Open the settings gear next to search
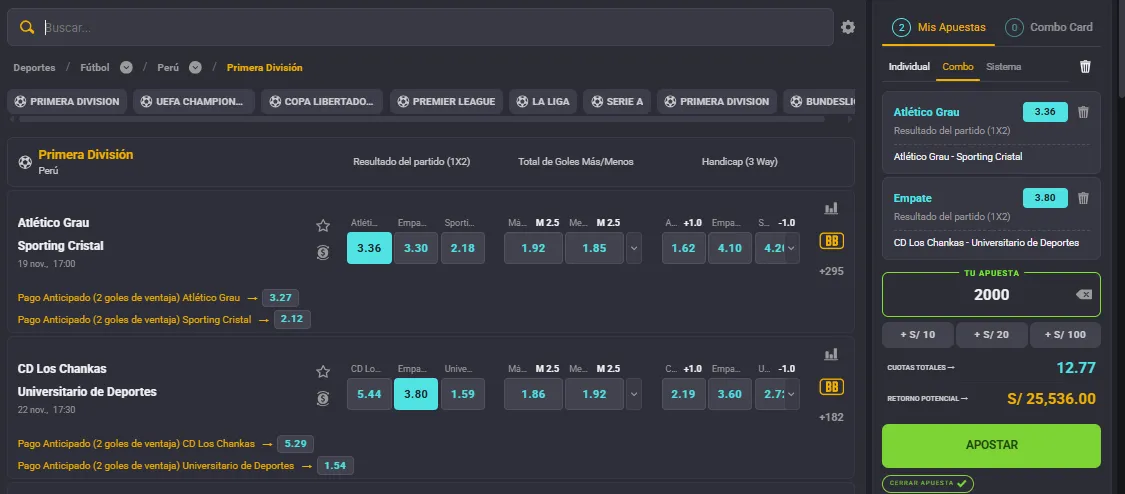The image size is (1125, 494). coord(848,27)
